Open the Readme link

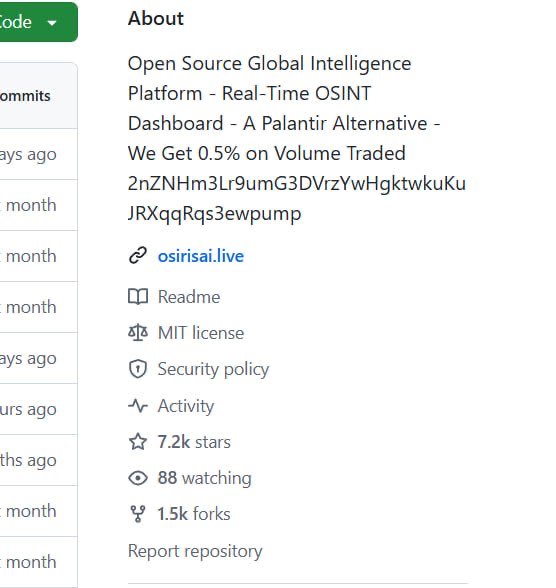[x=189, y=297]
